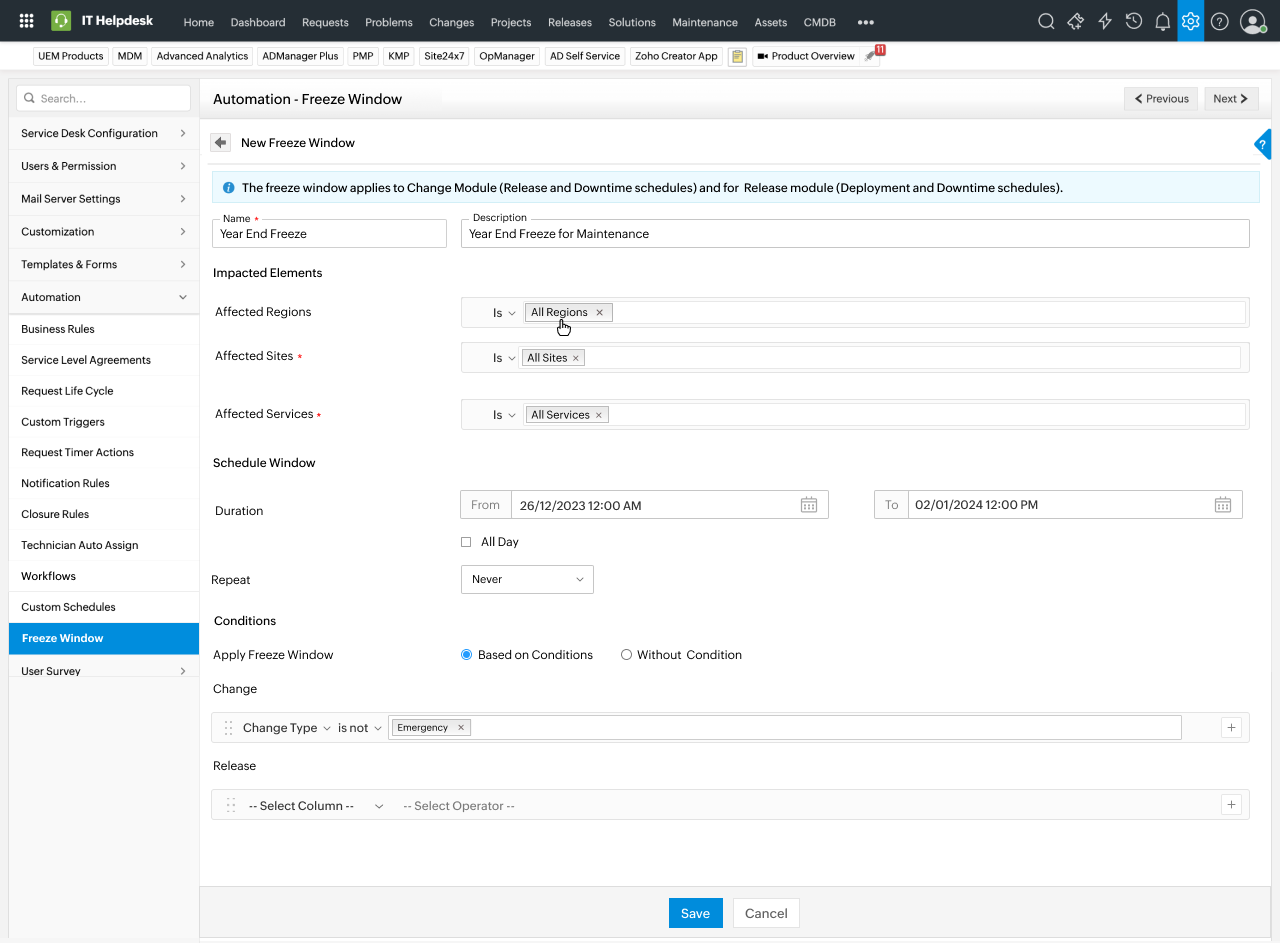Open the global search icon
This screenshot has width=1280, height=943.
[x=1045, y=20]
